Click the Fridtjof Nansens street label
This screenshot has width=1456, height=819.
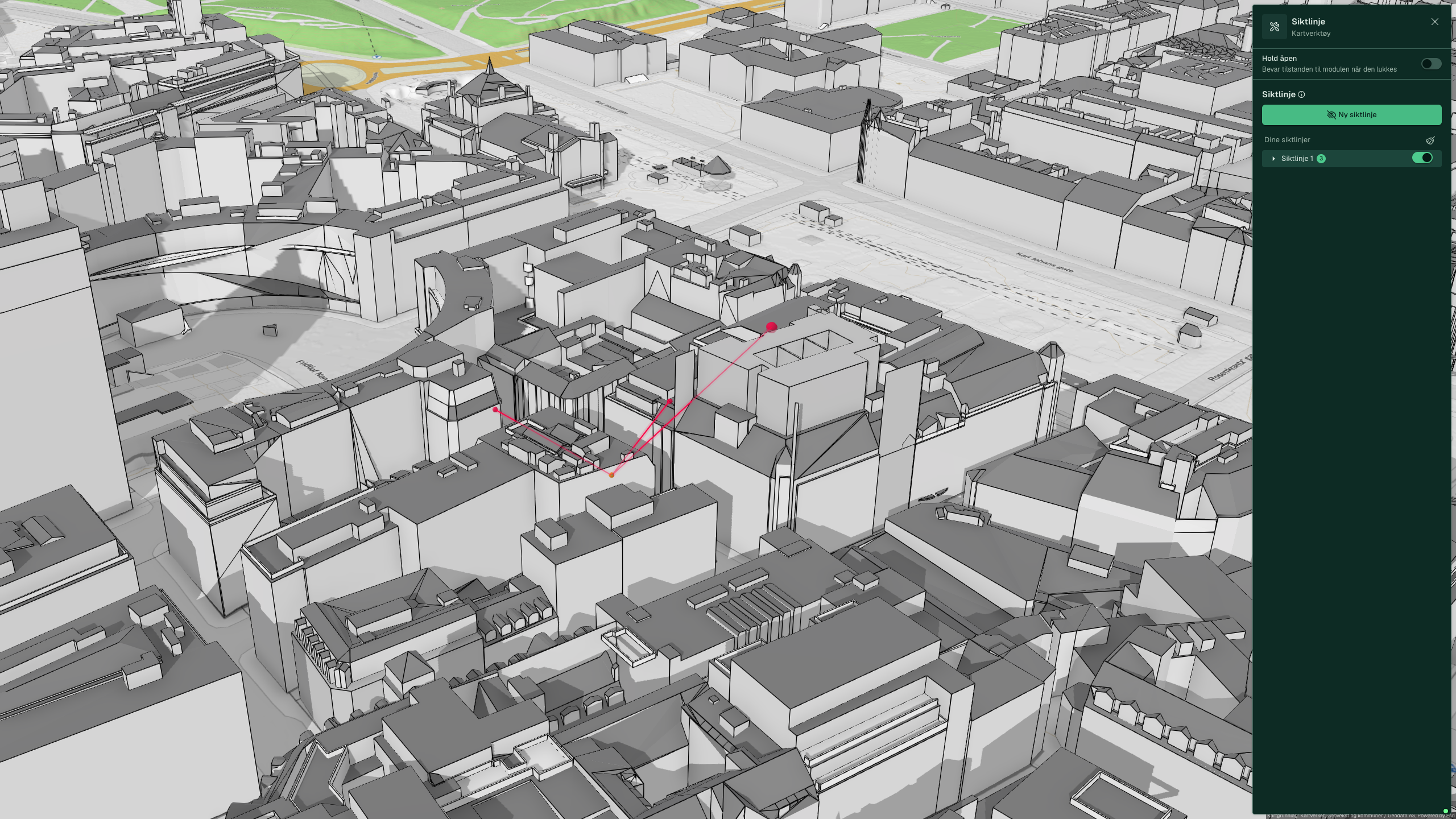tap(312, 370)
